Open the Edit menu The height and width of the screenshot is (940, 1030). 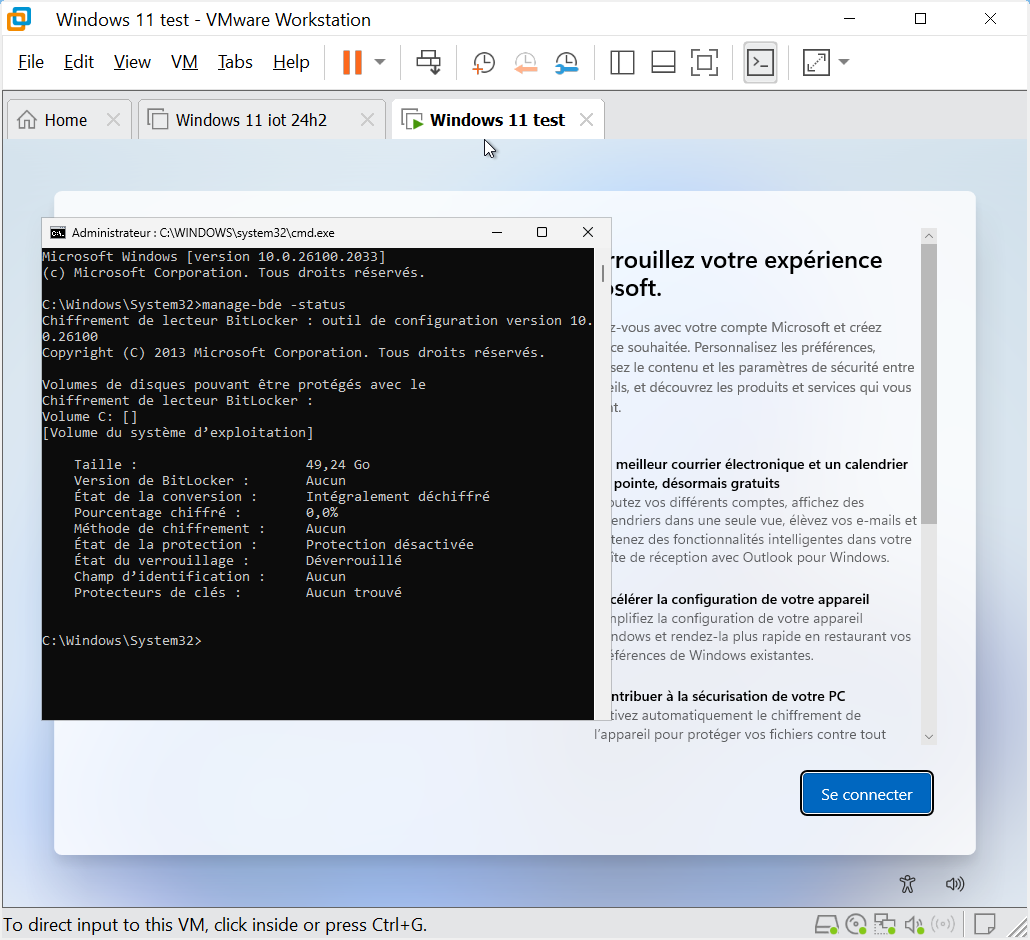tap(79, 62)
